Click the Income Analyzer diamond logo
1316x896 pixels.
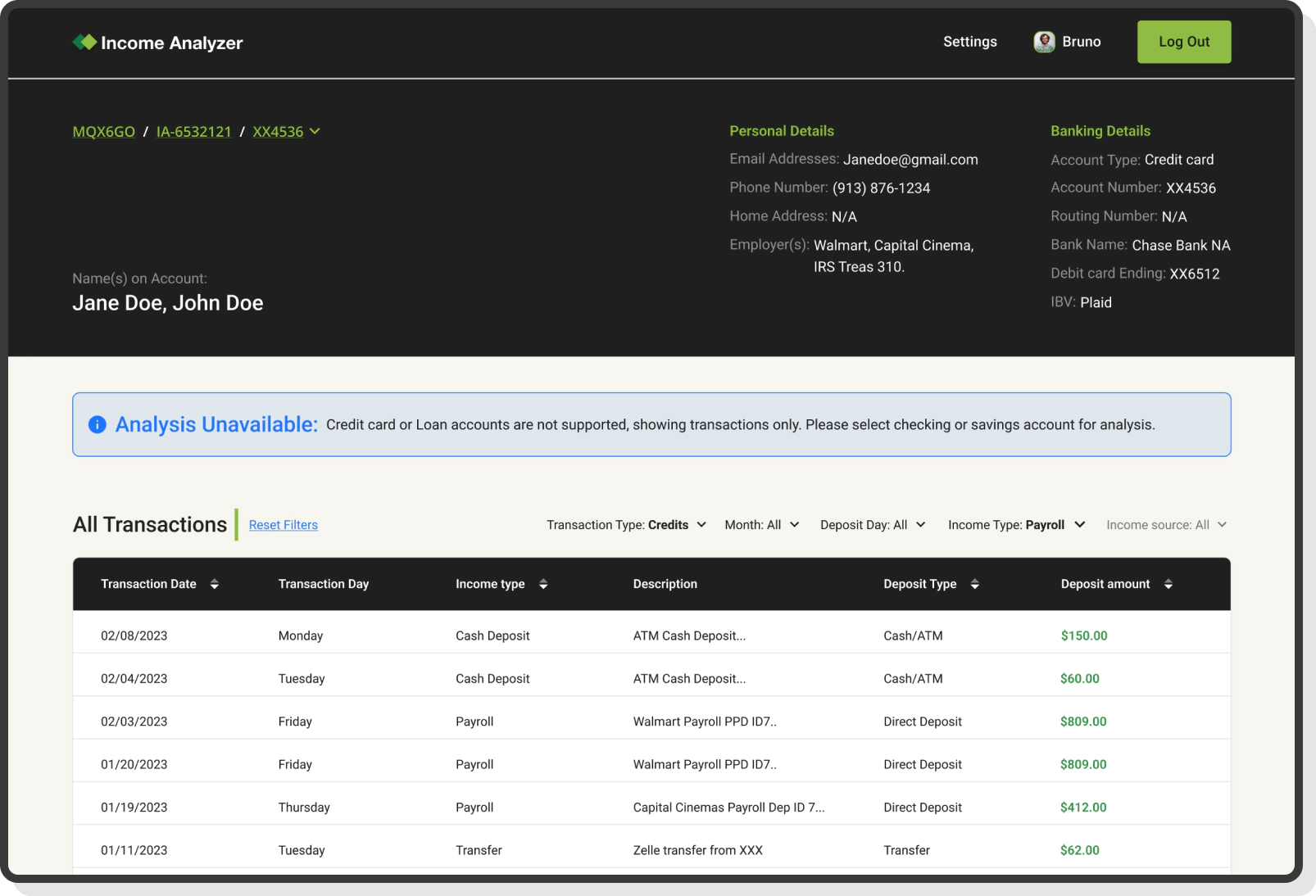click(x=84, y=41)
